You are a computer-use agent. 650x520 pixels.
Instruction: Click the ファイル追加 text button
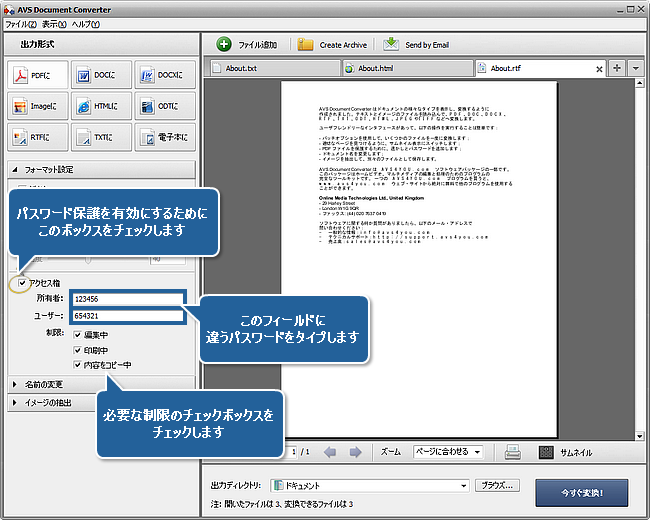point(257,45)
